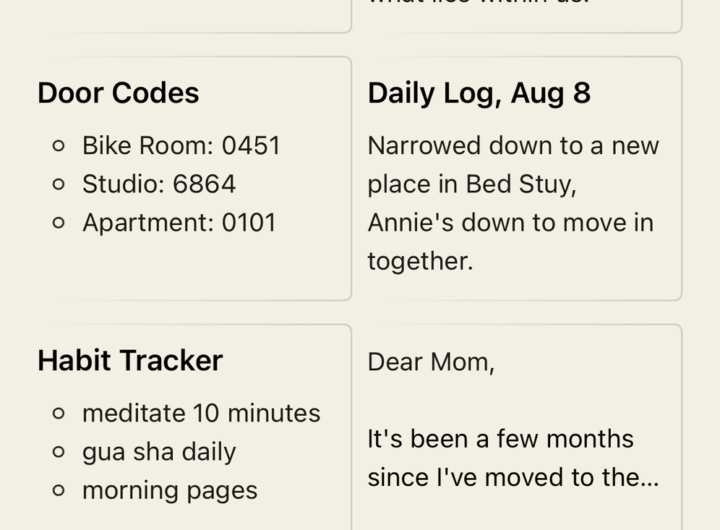The height and width of the screenshot is (530, 720).
Task: Click the bullet before Apartment code
Action: (59, 223)
